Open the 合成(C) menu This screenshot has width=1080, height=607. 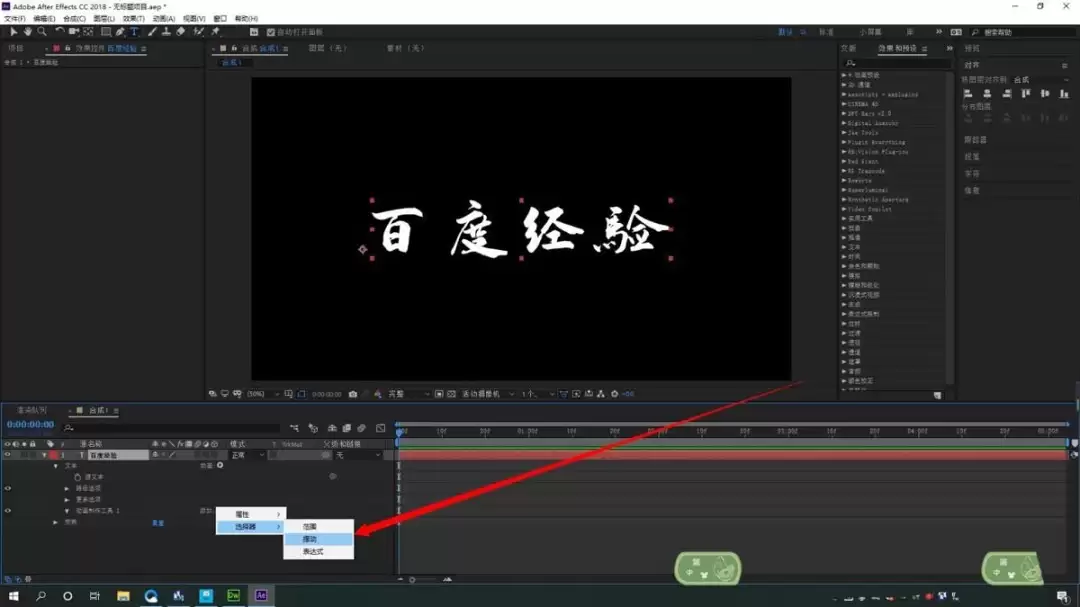(74, 19)
